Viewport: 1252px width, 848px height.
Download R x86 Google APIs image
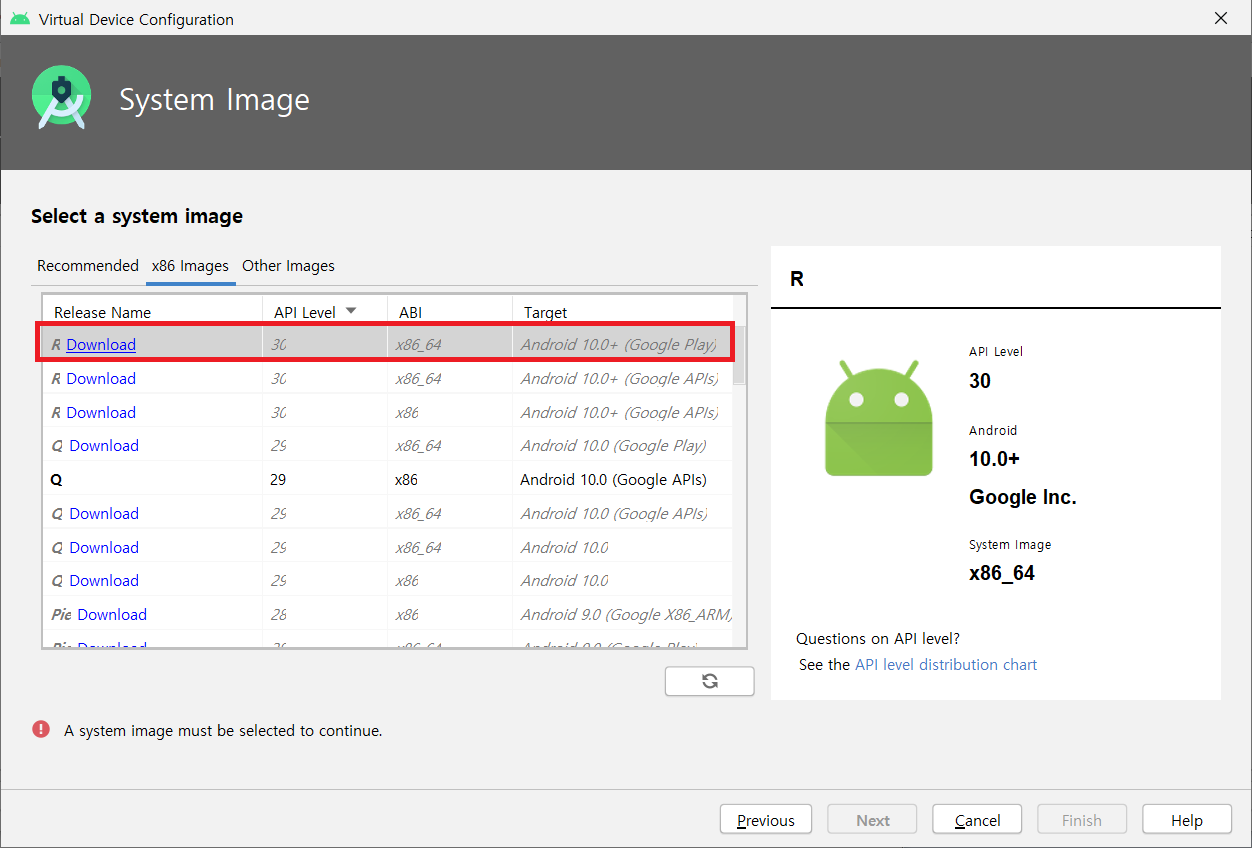pos(101,413)
